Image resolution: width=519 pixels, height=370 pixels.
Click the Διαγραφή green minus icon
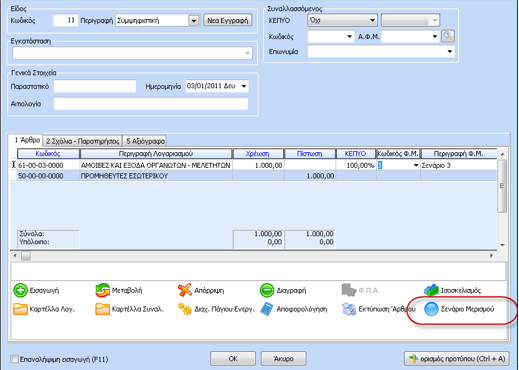click(x=267, y=290)
